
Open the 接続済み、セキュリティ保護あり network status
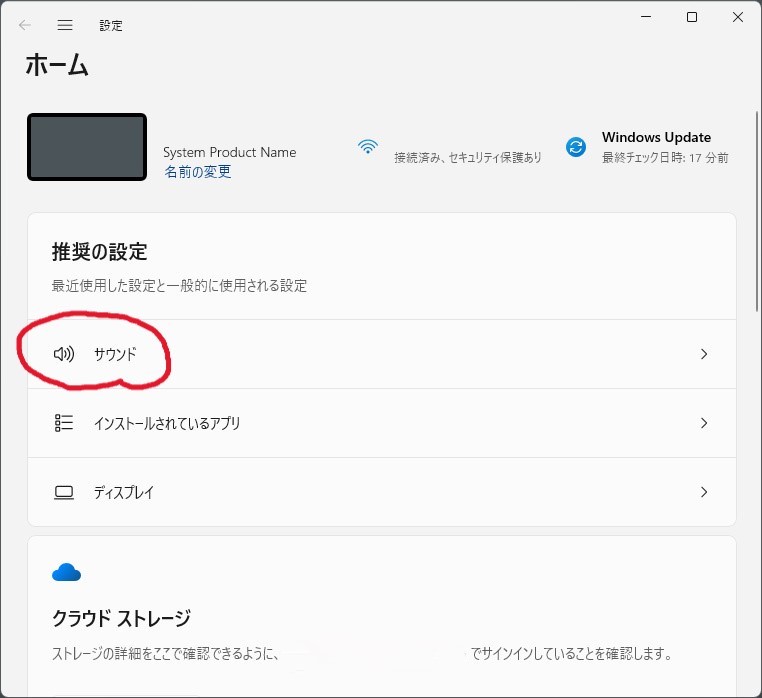point(467,158)
